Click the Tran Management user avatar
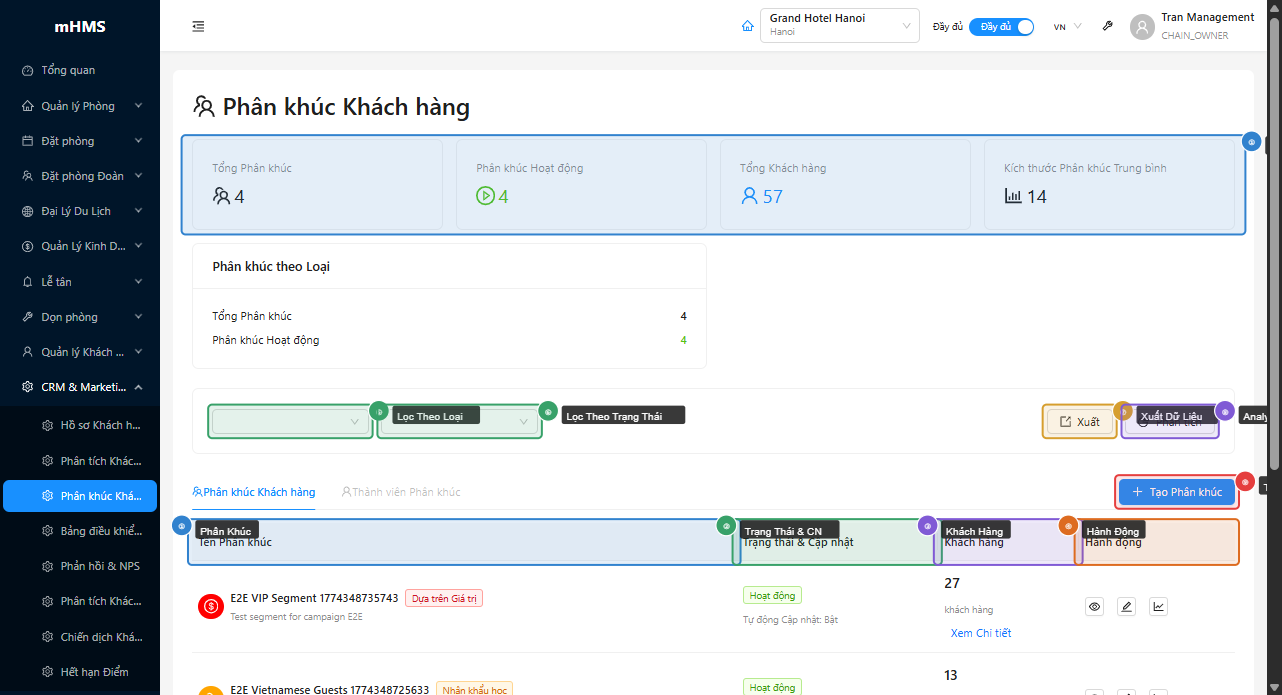 [1142, 27]
